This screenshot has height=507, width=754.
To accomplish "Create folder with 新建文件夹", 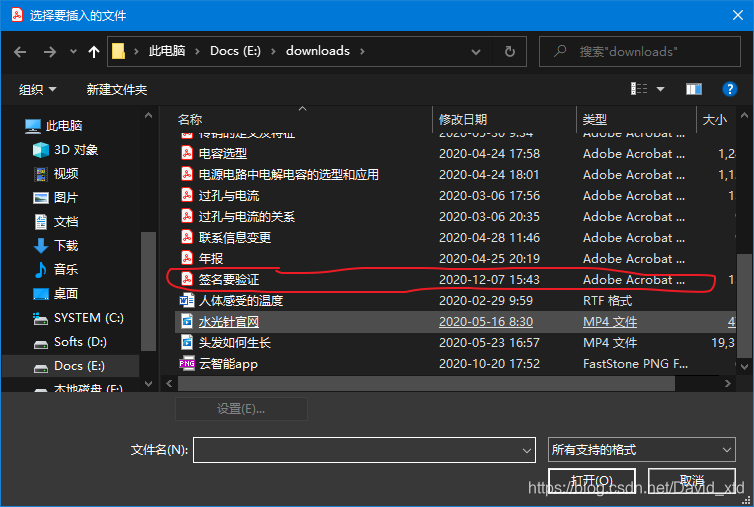I will tap(117, 89).
